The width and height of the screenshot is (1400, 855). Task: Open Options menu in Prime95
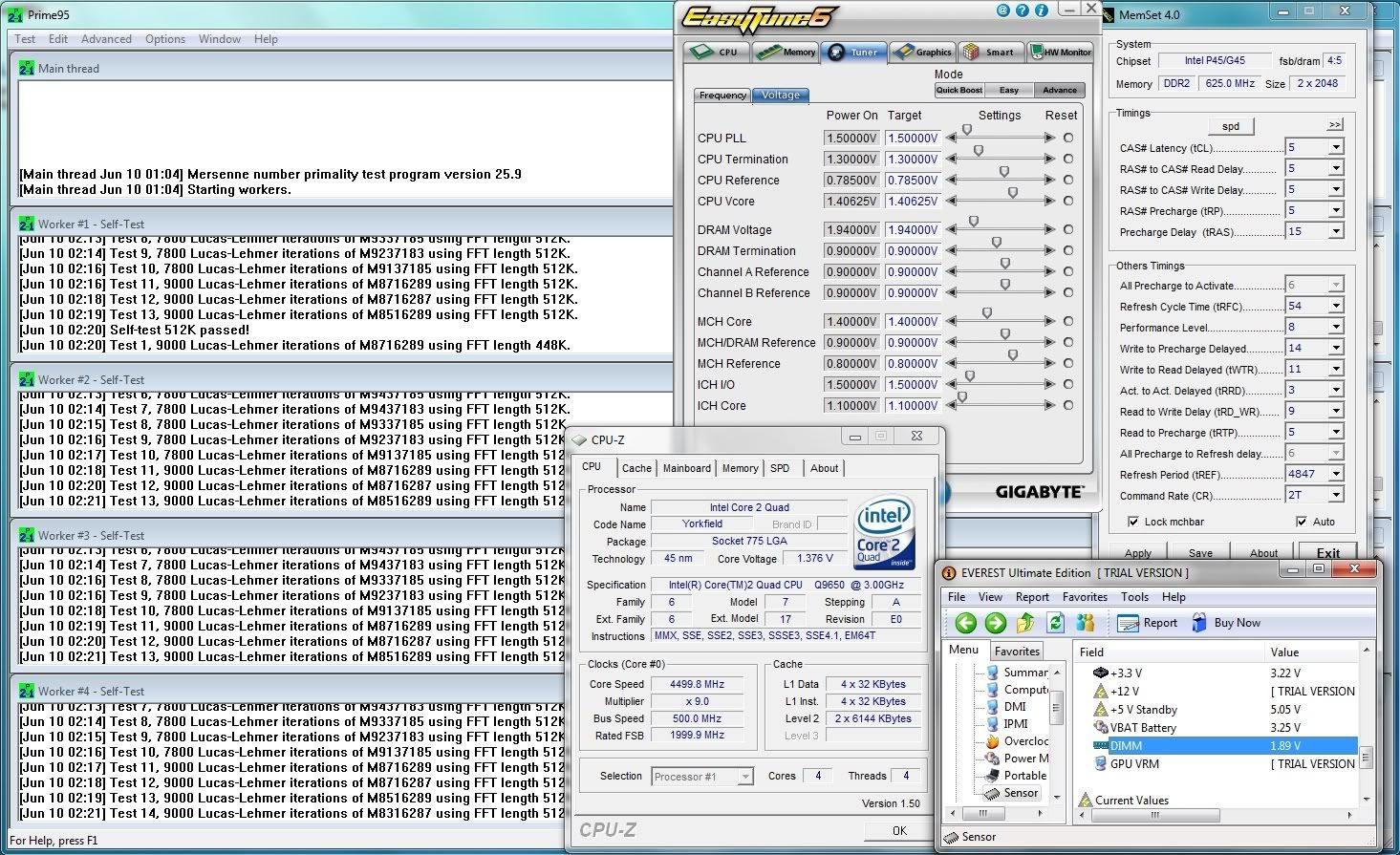coord(165,39)
